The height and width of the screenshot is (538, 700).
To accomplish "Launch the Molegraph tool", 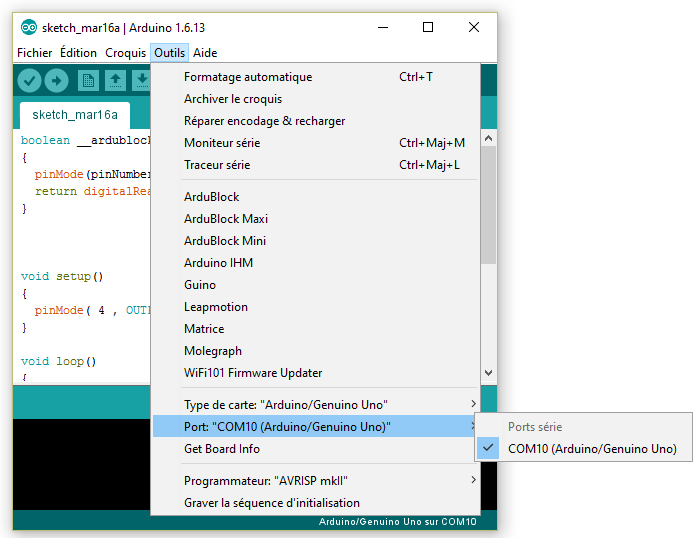I will point(316,350).
